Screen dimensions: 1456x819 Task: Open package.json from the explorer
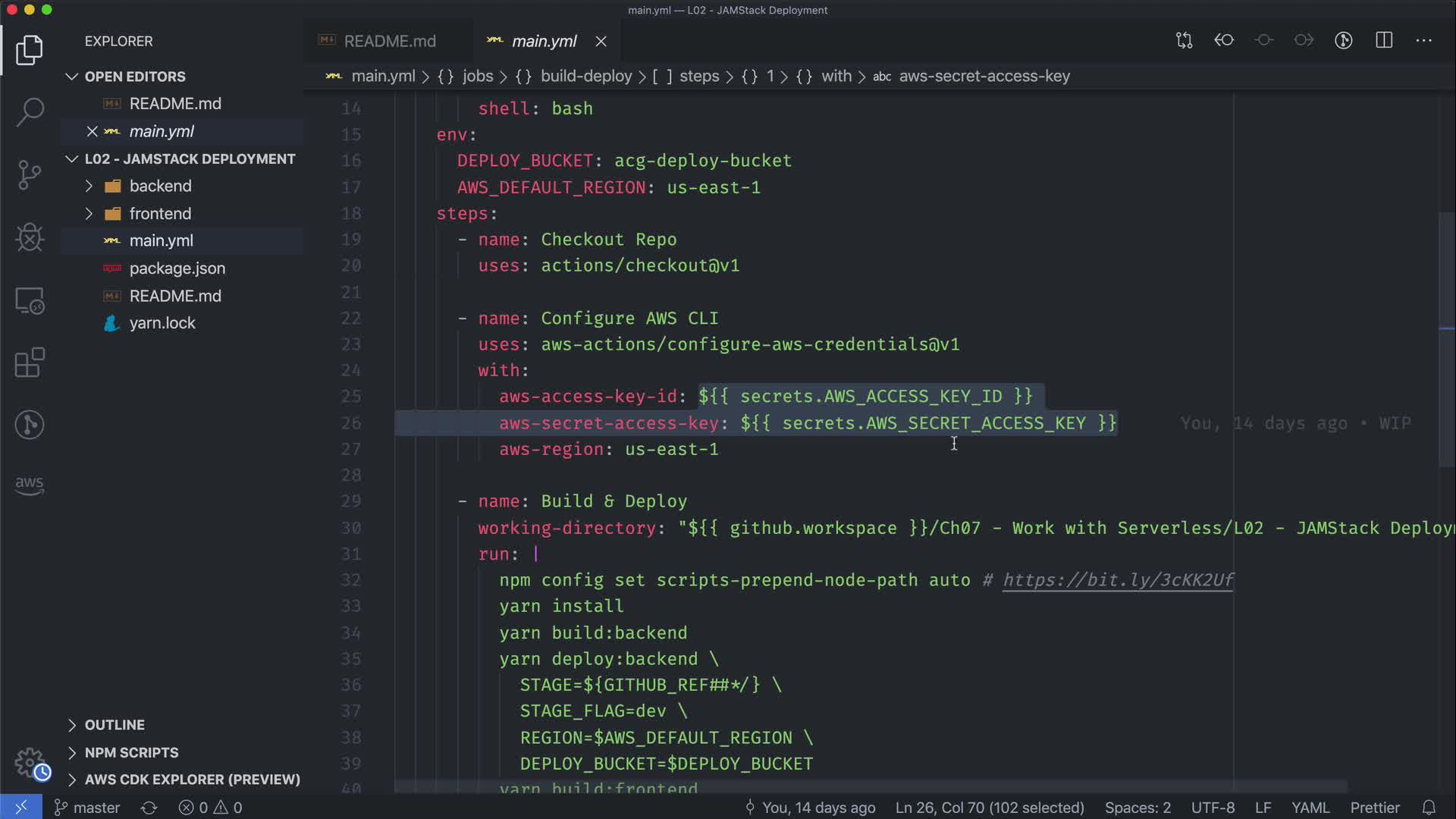(177, 268)
